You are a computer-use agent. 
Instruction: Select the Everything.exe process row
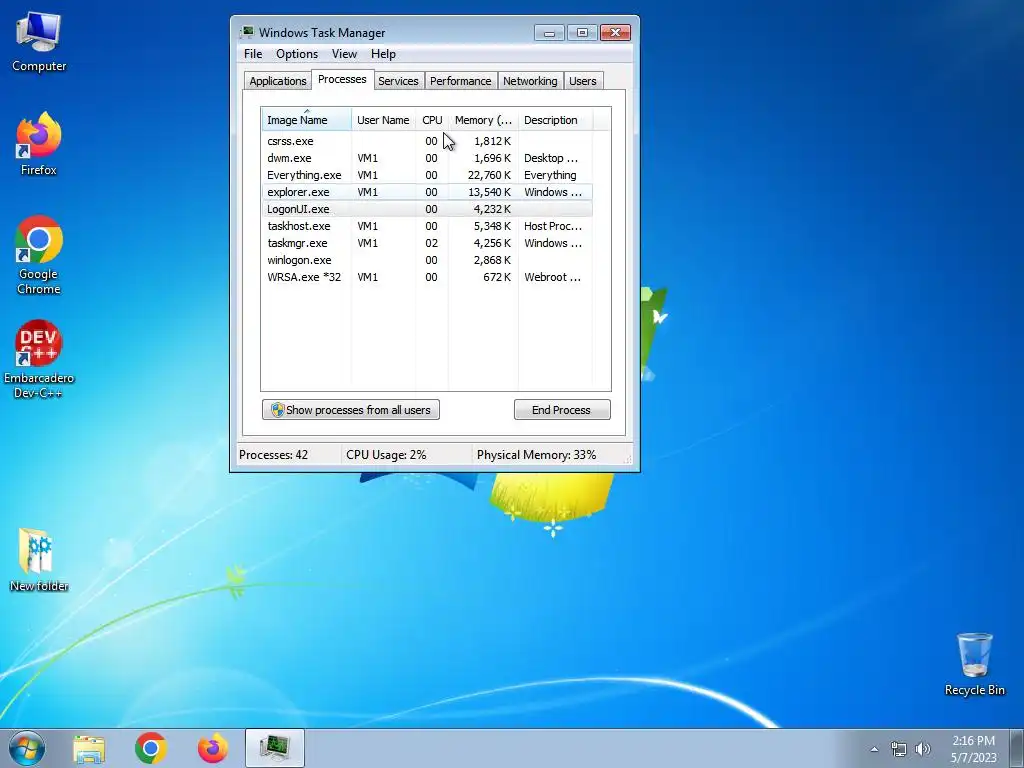pyautogui.click(x=427, y=175)
